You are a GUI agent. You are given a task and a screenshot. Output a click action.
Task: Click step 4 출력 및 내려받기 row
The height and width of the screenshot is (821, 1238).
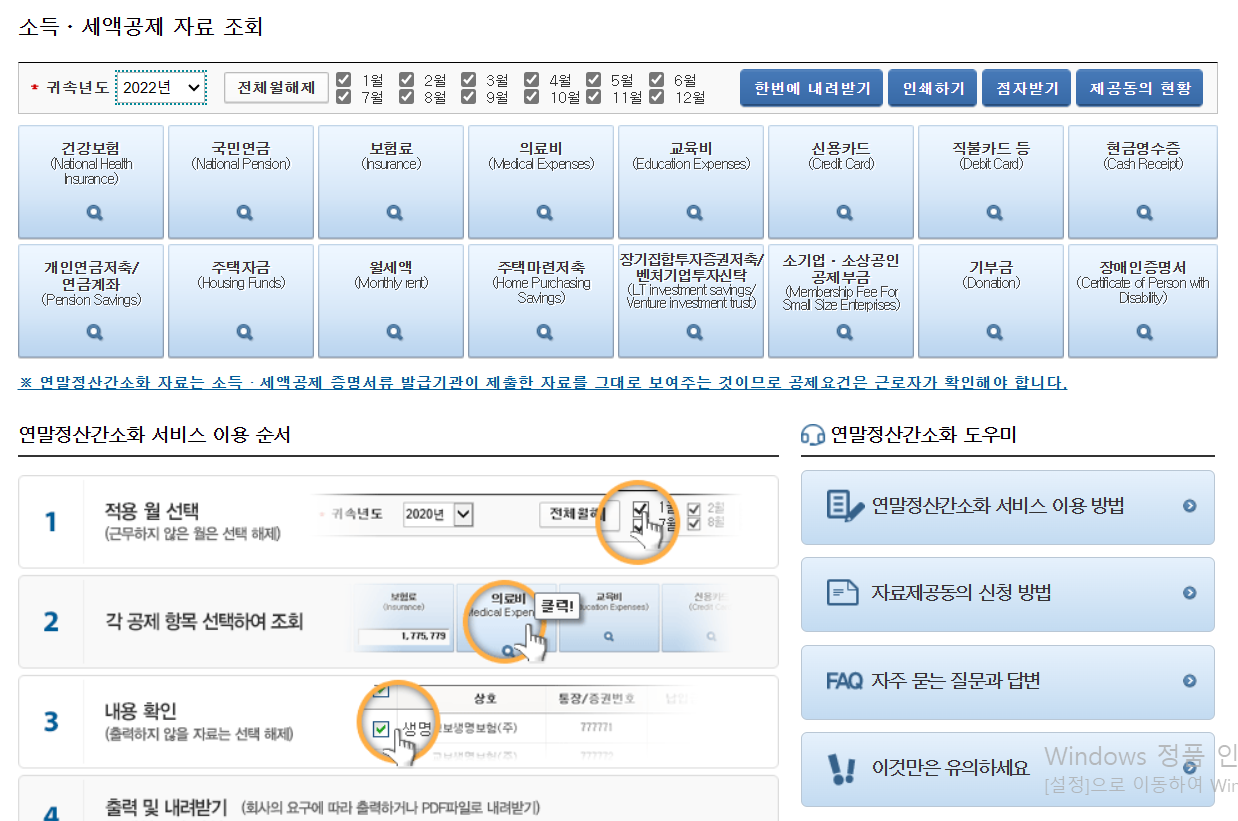click(x=398, y=799)
